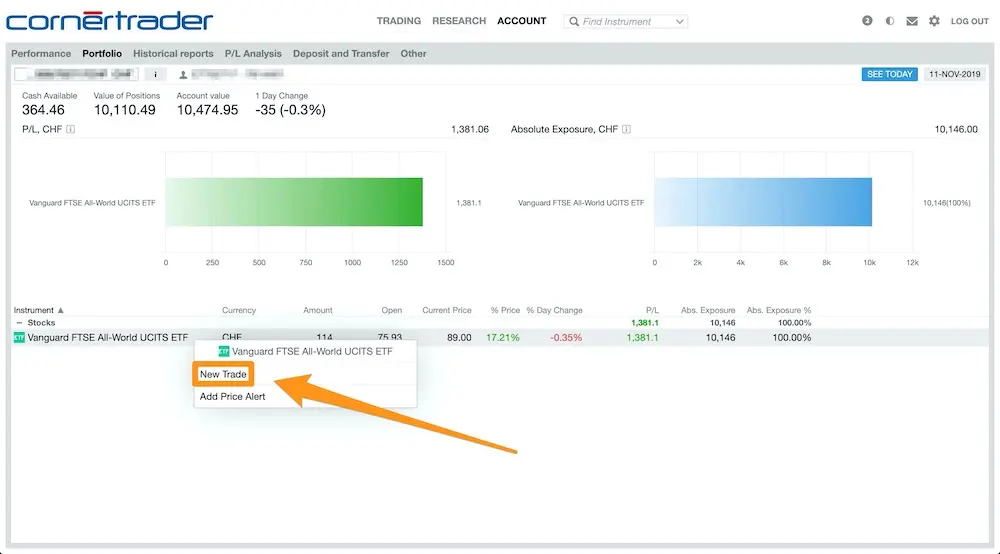Switch to the Portfolio tab
The image size is (1000, 554).
102,54
